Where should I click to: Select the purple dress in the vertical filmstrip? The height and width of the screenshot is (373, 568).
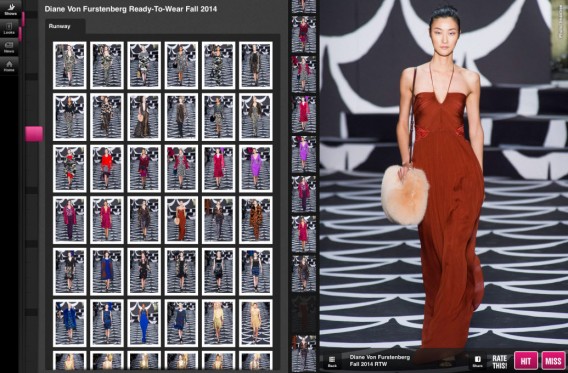point(304,154)
